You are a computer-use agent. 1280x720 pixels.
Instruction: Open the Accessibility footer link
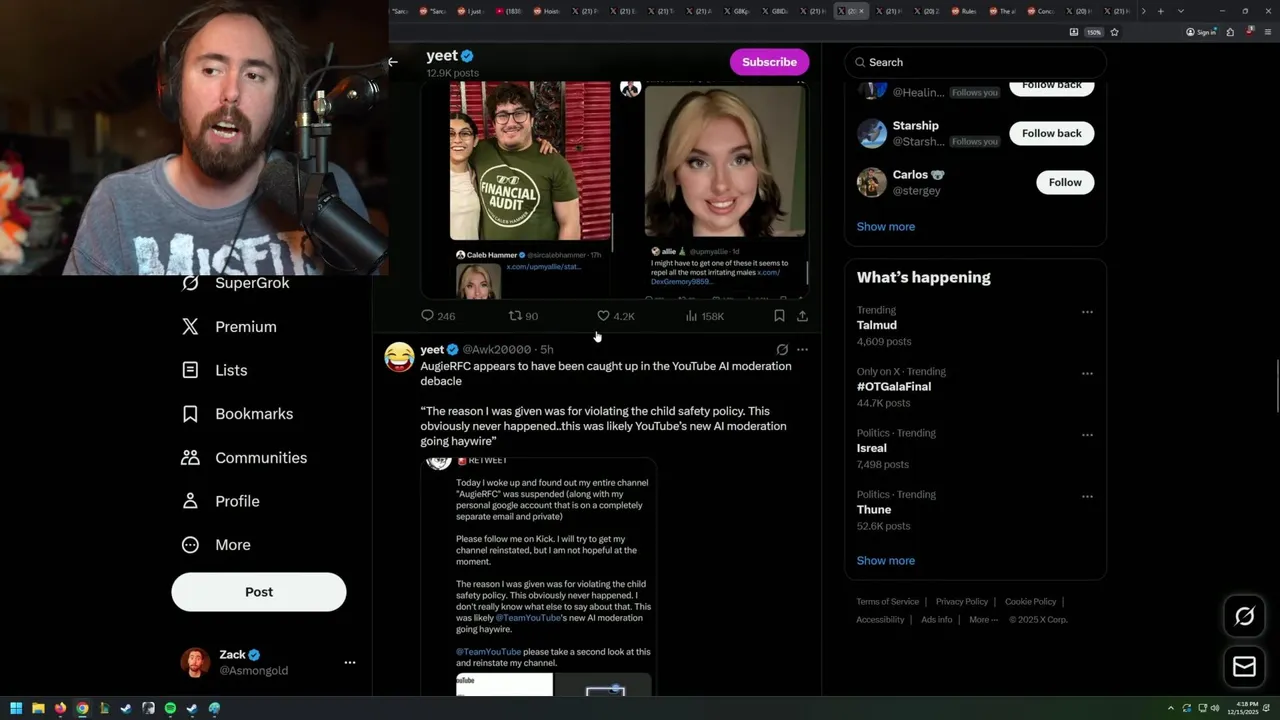point(880,620)
